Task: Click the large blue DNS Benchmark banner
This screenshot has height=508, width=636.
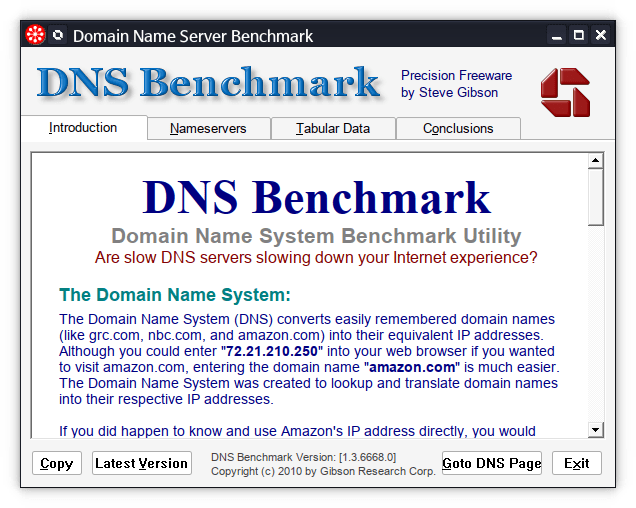Action: coord(208,83)
